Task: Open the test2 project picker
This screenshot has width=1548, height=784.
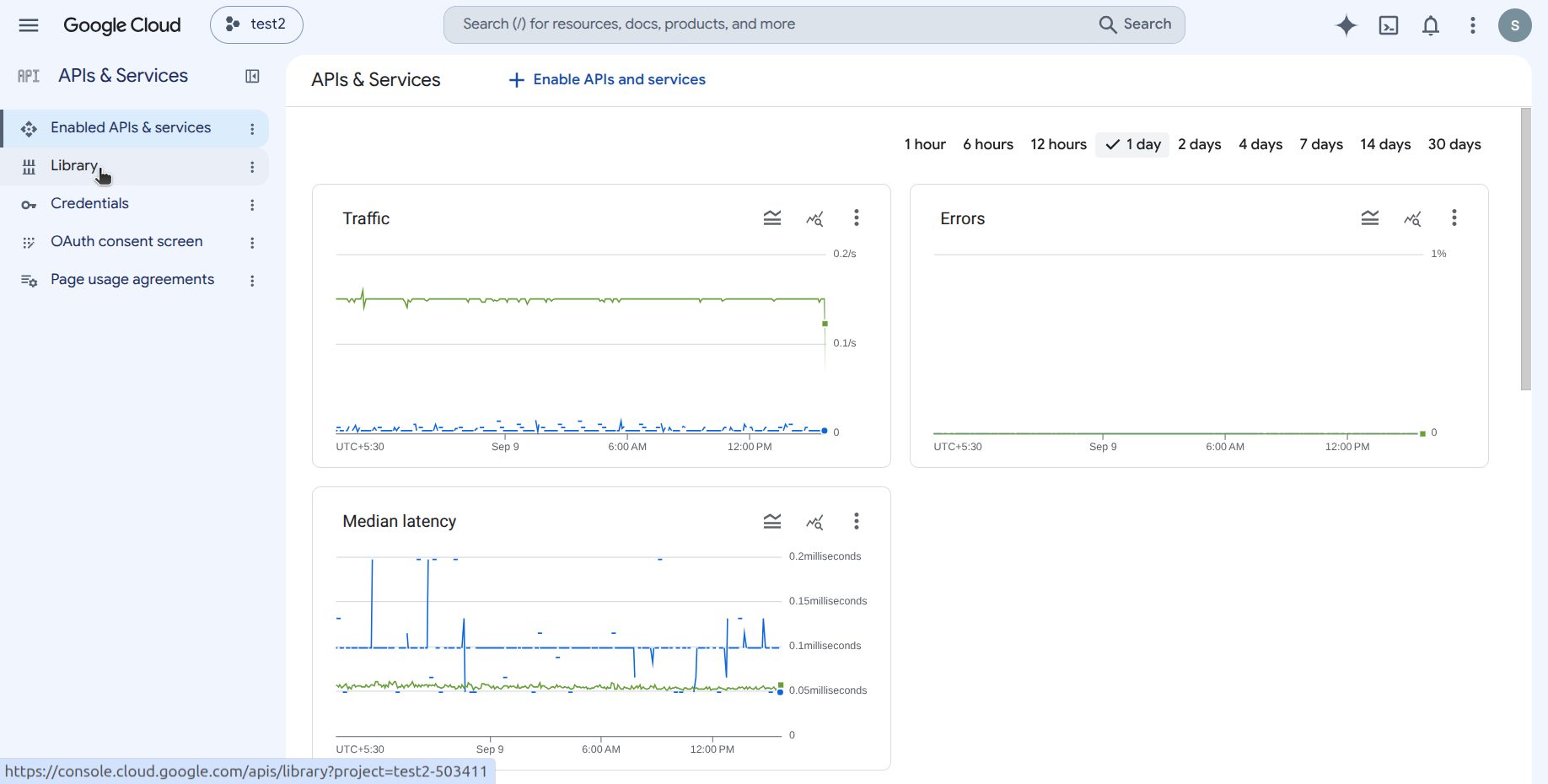Action: 256,24
